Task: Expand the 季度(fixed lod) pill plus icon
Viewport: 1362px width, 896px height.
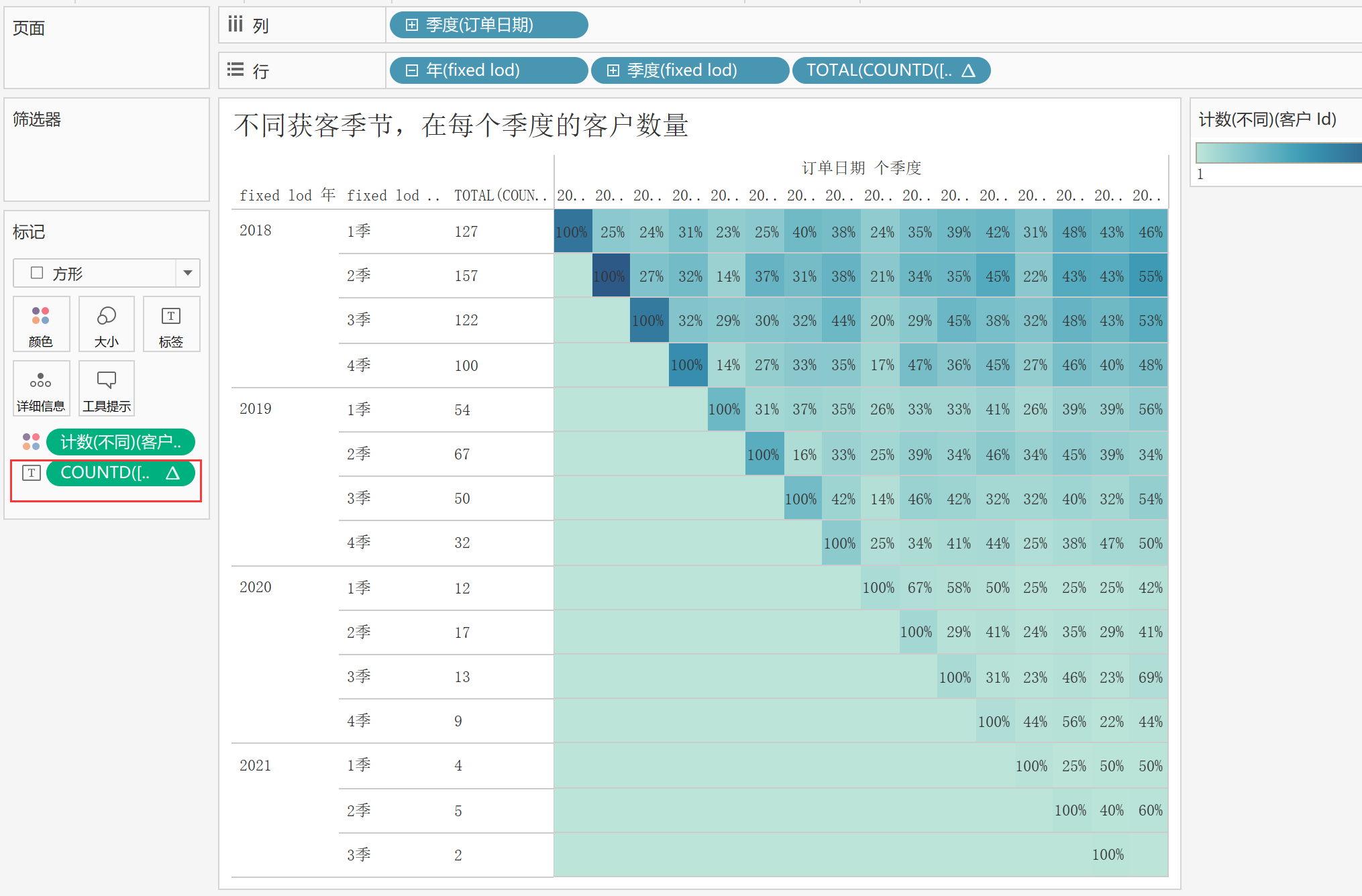Action: click(x=613, y=70)
